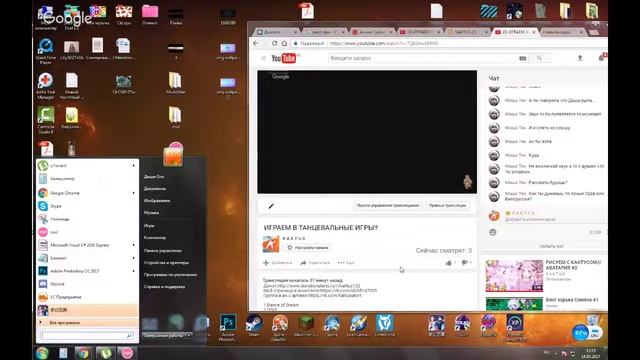Expand the uTorrent jump list arrow
Viewport: 640px width, 360px height.
[x=133, y=166]
